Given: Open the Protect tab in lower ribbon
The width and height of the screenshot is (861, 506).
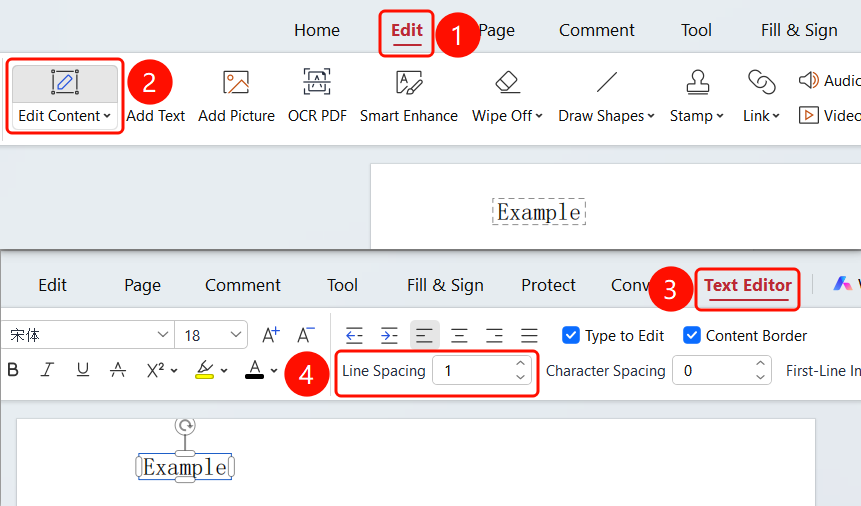Looking at the screenshot, I should pos(548,285).
